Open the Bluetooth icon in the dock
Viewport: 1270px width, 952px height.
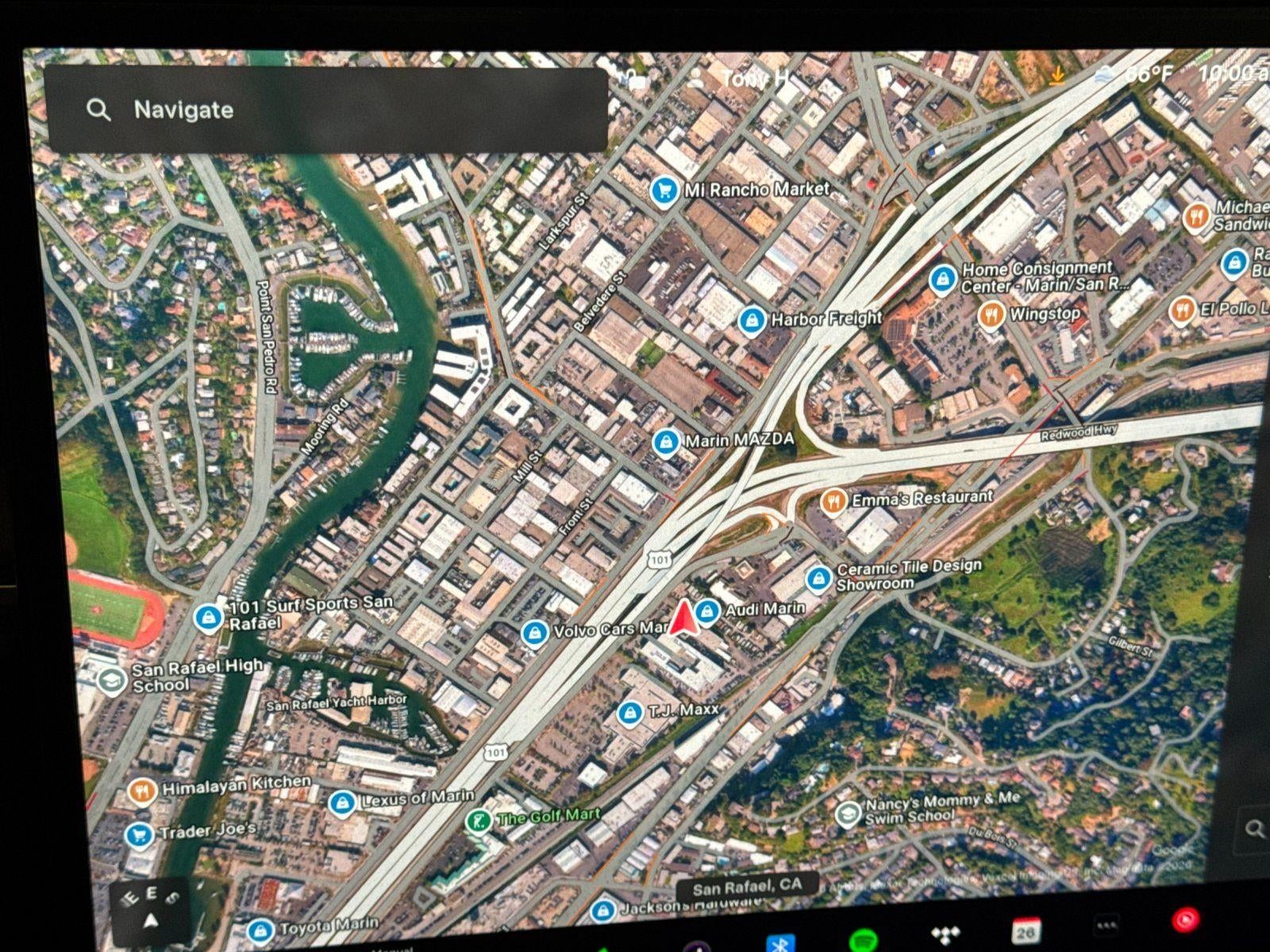click(x=780, y=943)
